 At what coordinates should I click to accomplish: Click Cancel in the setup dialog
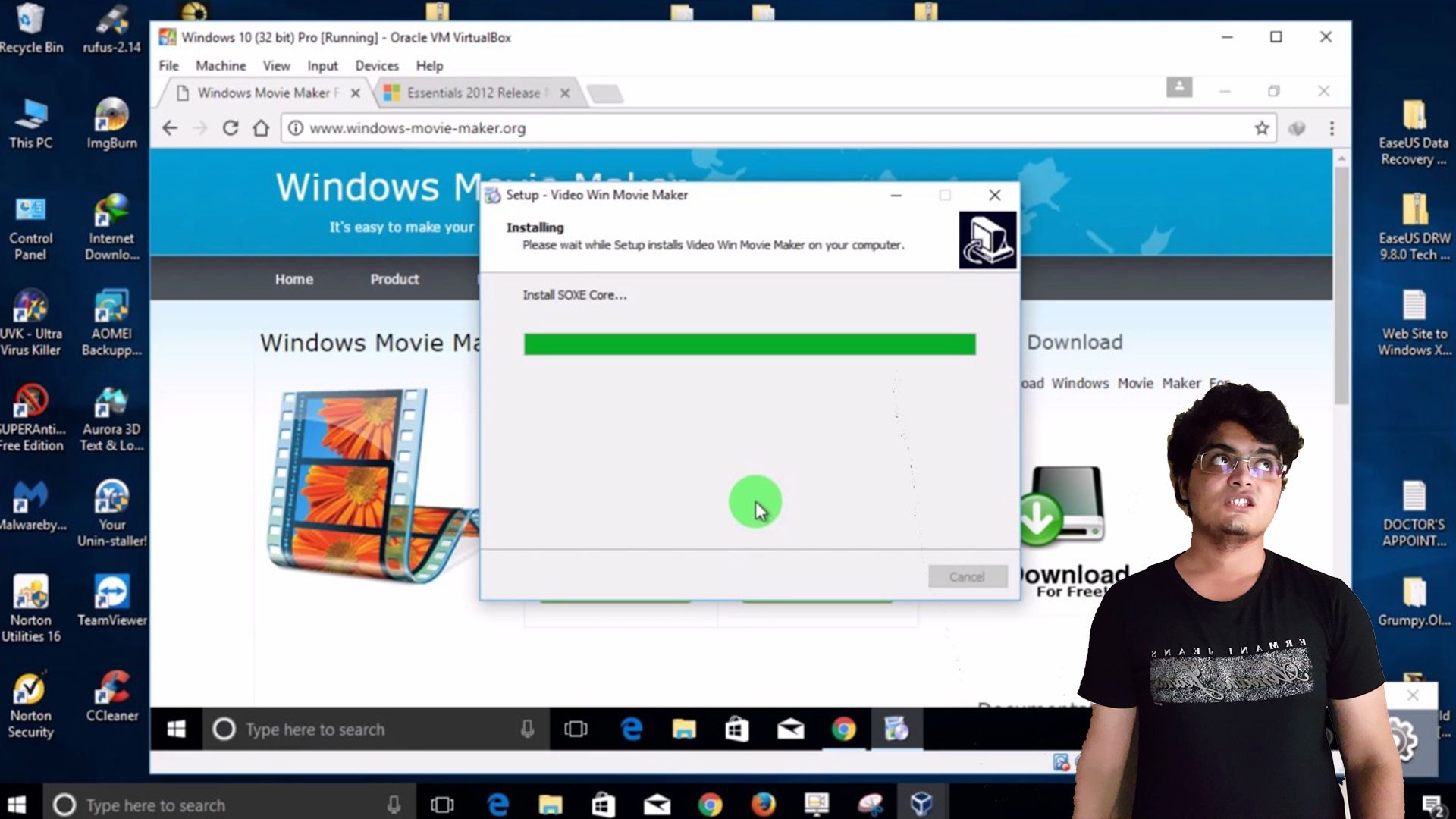pos(968,576)
